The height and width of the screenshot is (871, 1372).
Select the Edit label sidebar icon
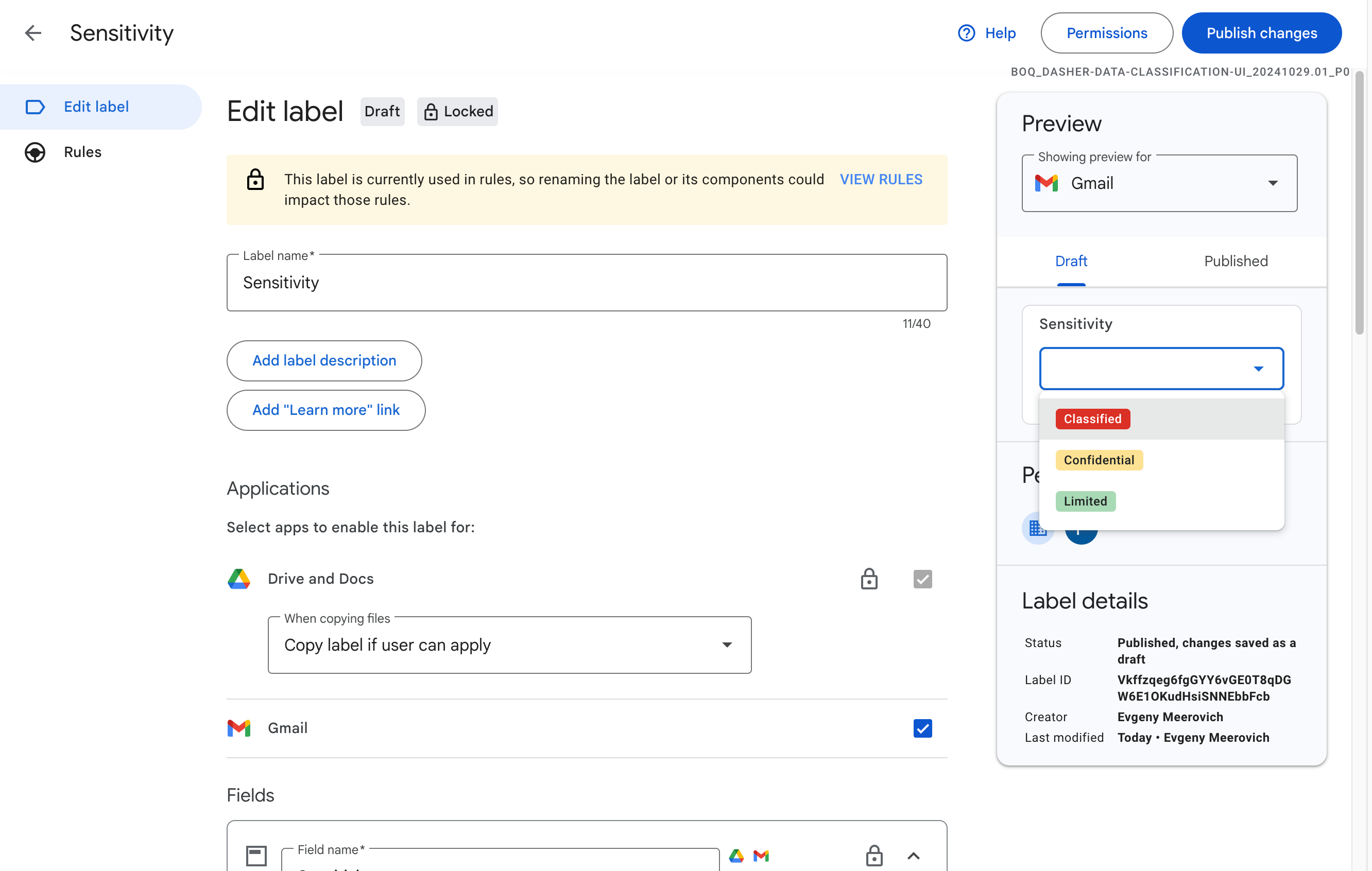(36, 107)
